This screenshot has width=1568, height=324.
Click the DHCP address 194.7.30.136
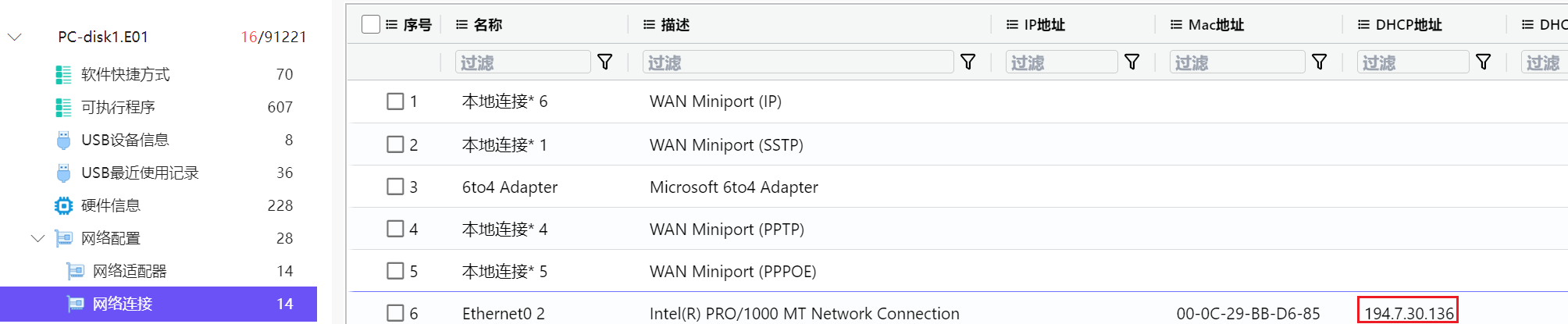(1408, 312)
